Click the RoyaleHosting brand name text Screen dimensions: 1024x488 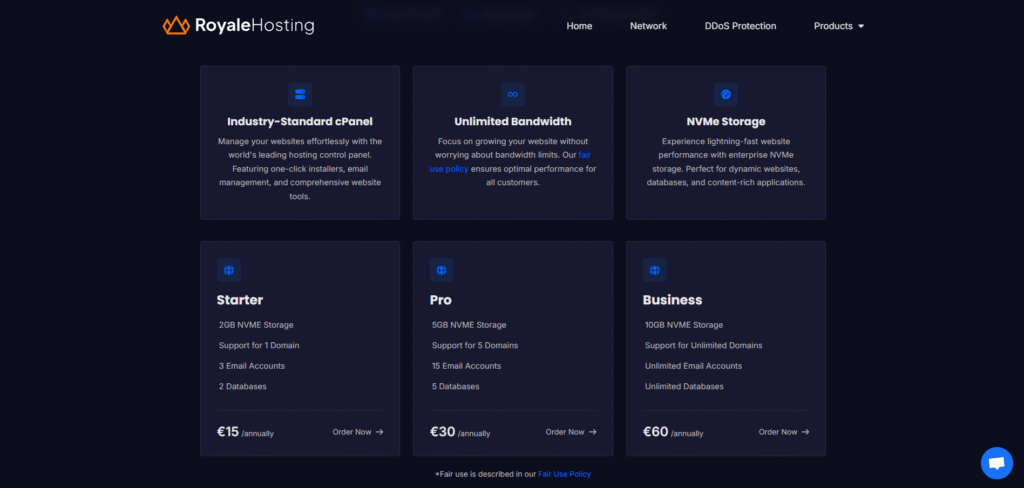(254, 25)
